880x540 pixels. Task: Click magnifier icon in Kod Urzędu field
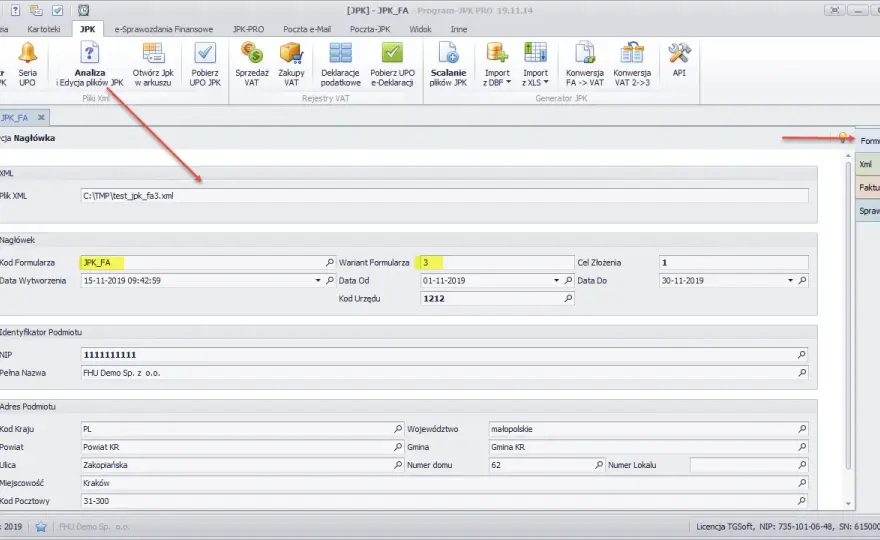(568, 298)
